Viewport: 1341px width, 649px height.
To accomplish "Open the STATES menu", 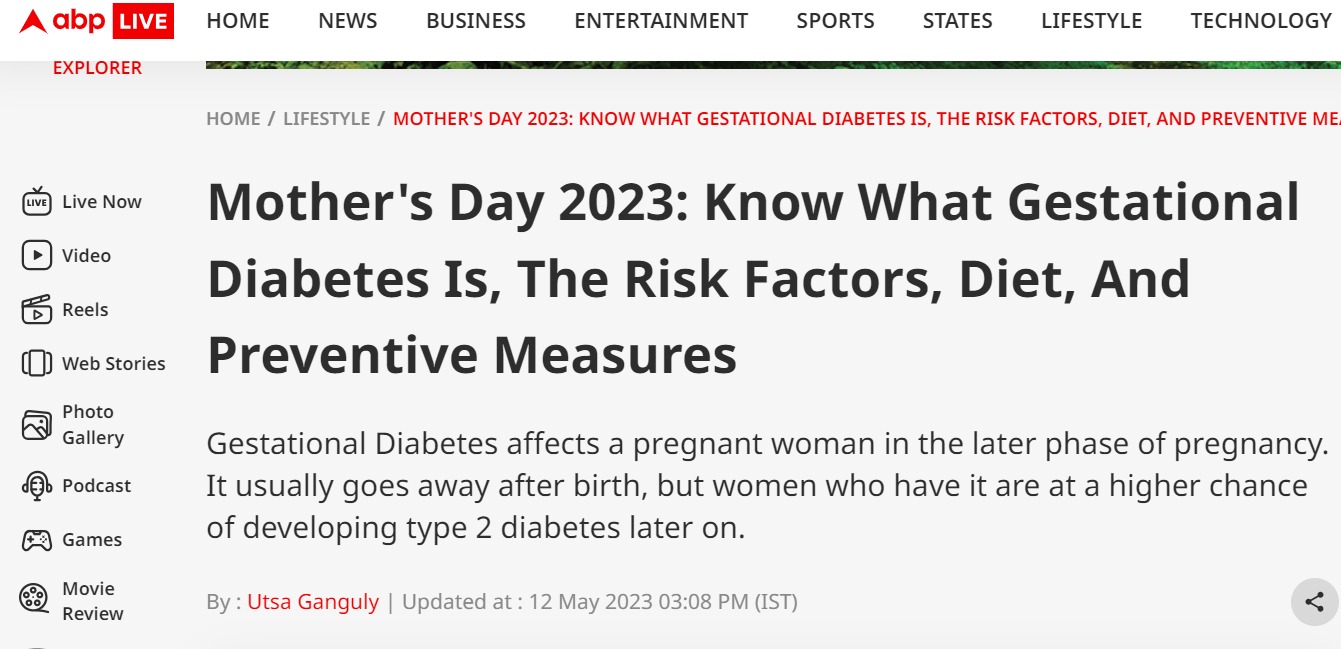I will click(x=958, y=21).
